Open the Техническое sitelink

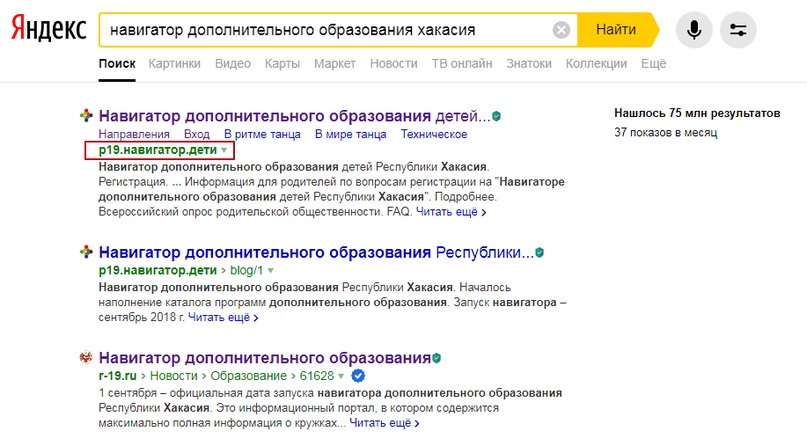[x=434, y=134]
